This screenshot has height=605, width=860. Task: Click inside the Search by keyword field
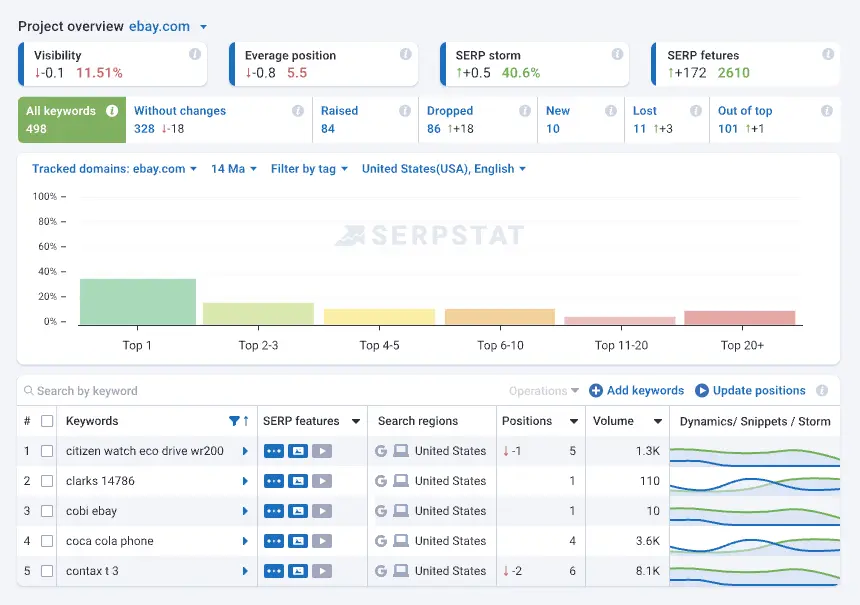[120, 390]
